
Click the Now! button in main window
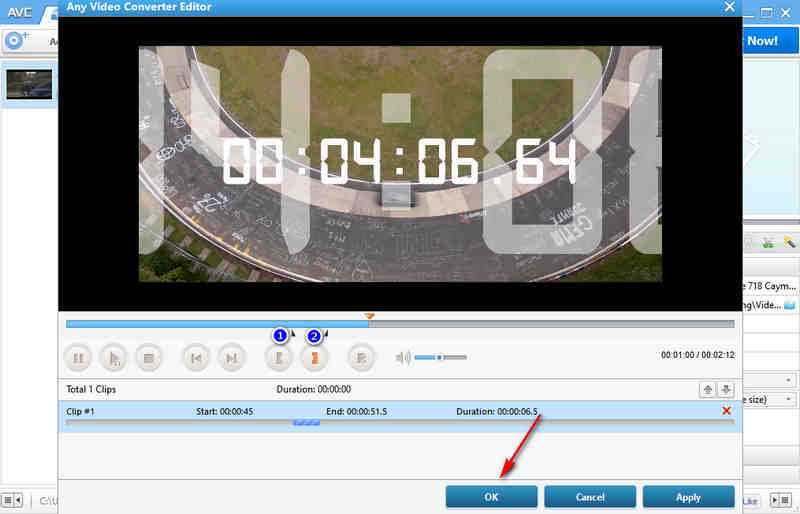pos(770,41)
